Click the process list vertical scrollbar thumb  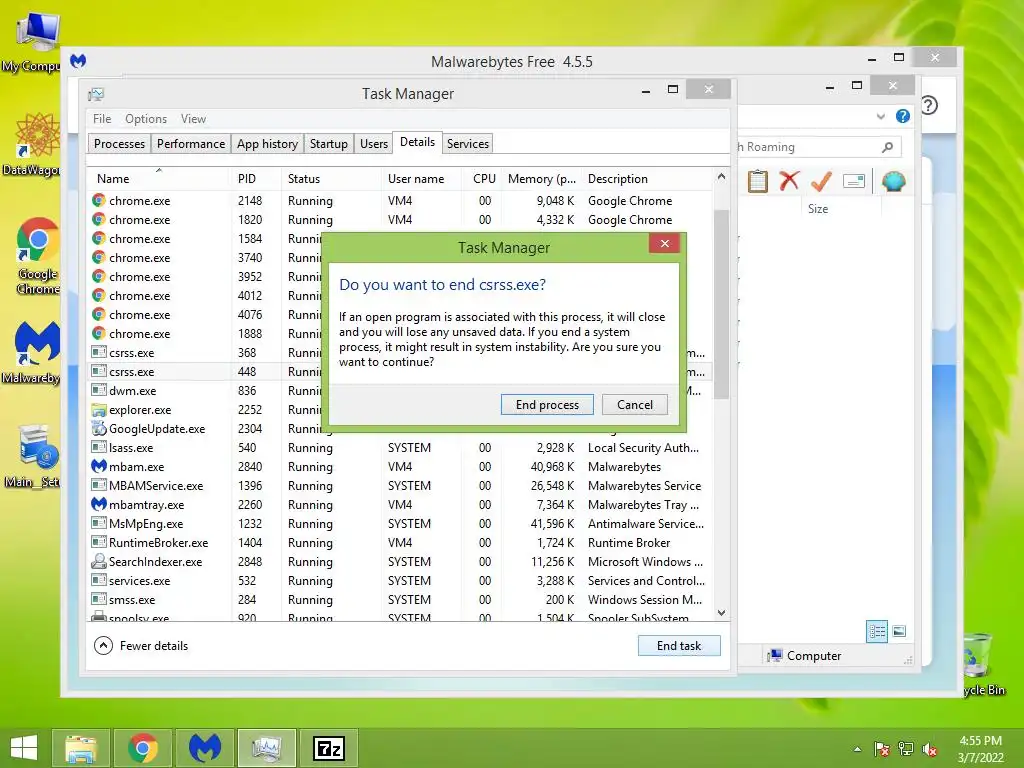point(721,304)
